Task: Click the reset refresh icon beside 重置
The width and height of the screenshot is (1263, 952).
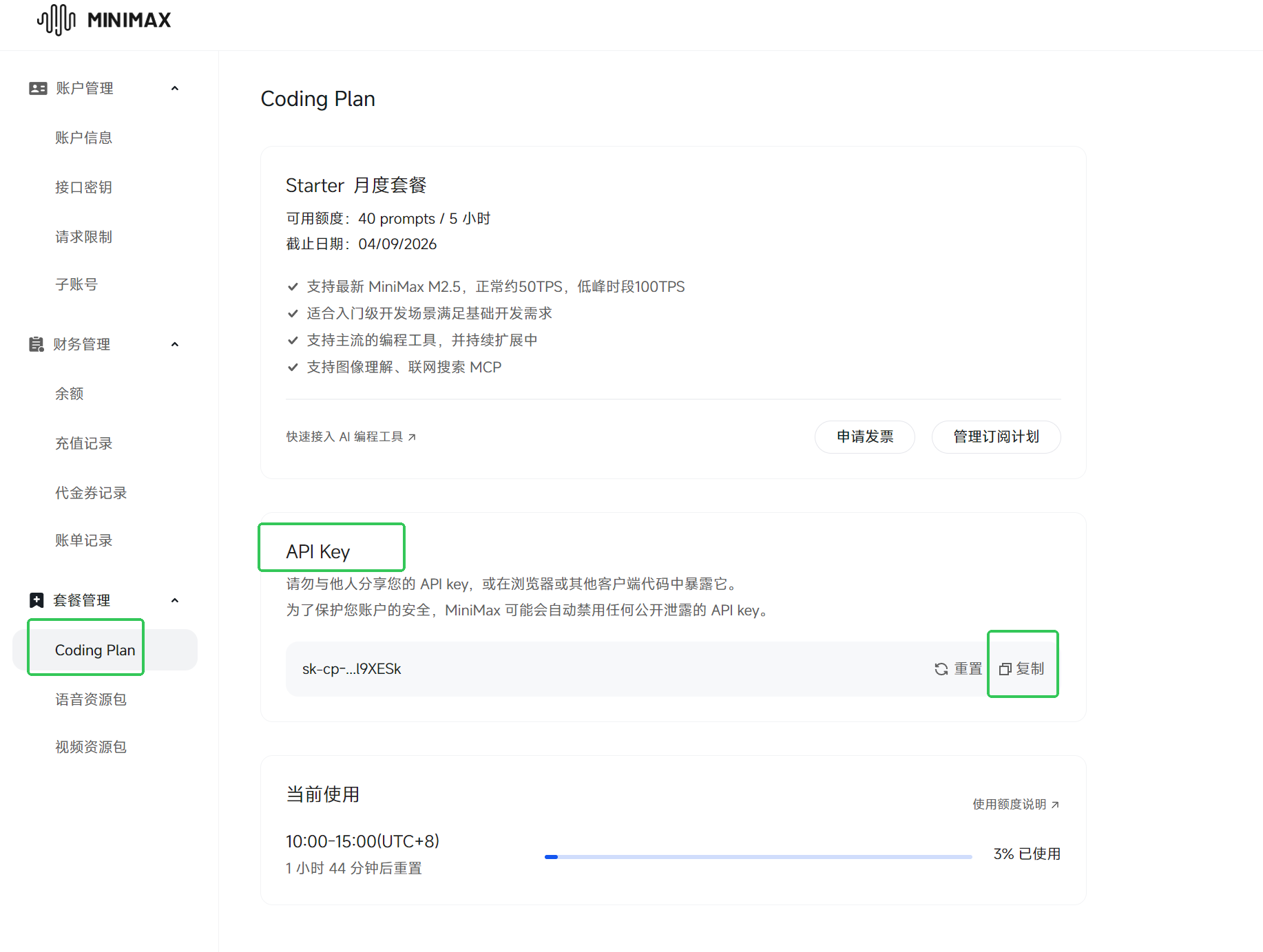Action: [x=941, y=669]
